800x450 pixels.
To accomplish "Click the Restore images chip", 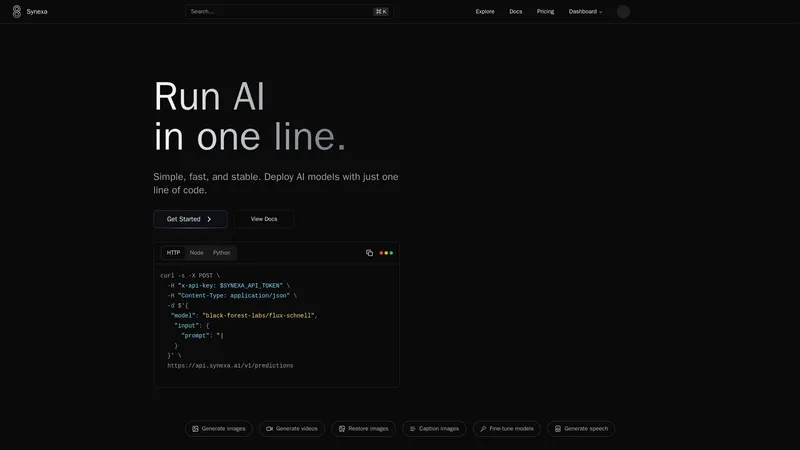I will point(364,429).
